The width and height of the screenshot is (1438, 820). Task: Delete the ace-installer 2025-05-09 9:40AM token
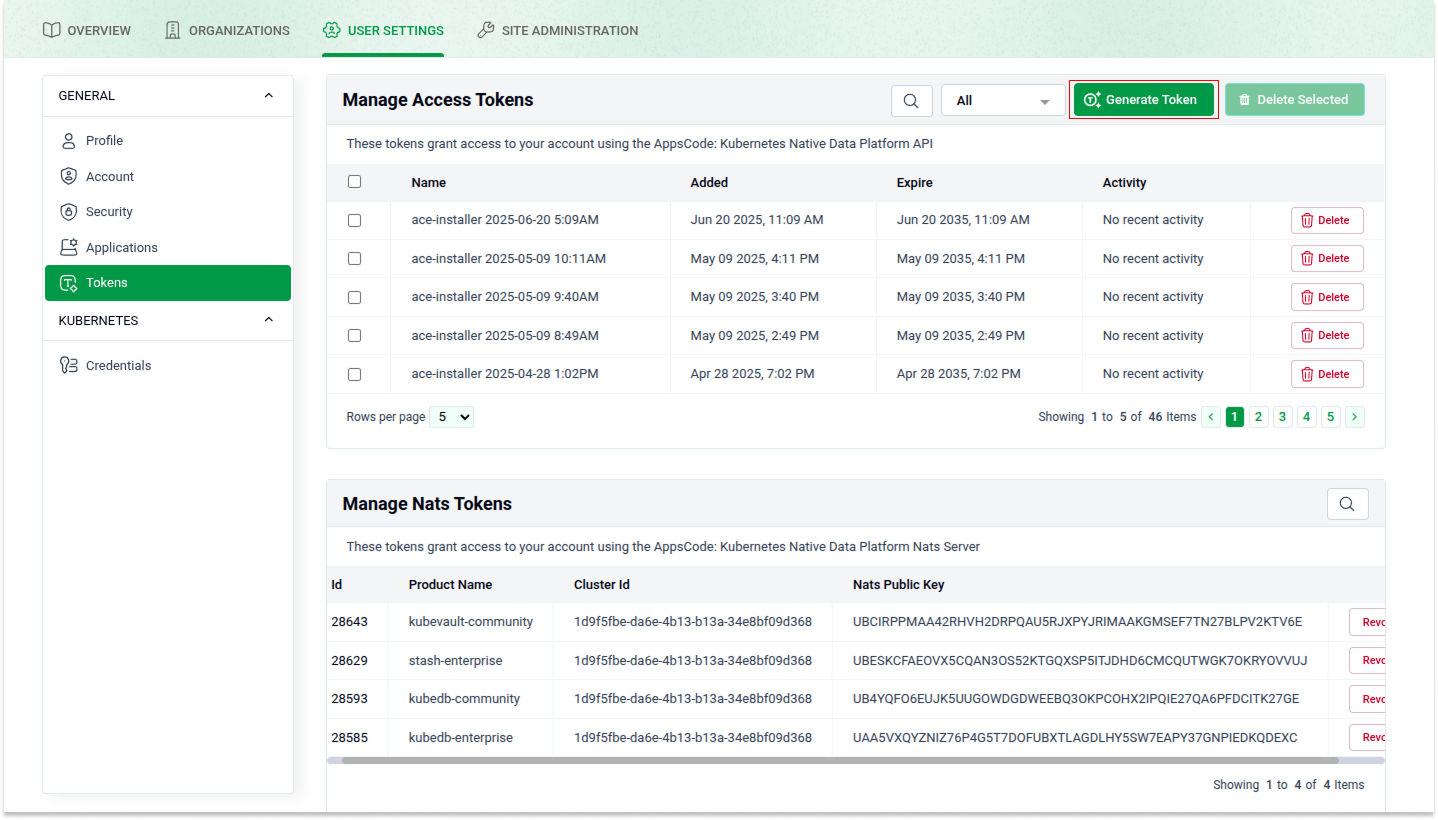tap(1327, 296)
